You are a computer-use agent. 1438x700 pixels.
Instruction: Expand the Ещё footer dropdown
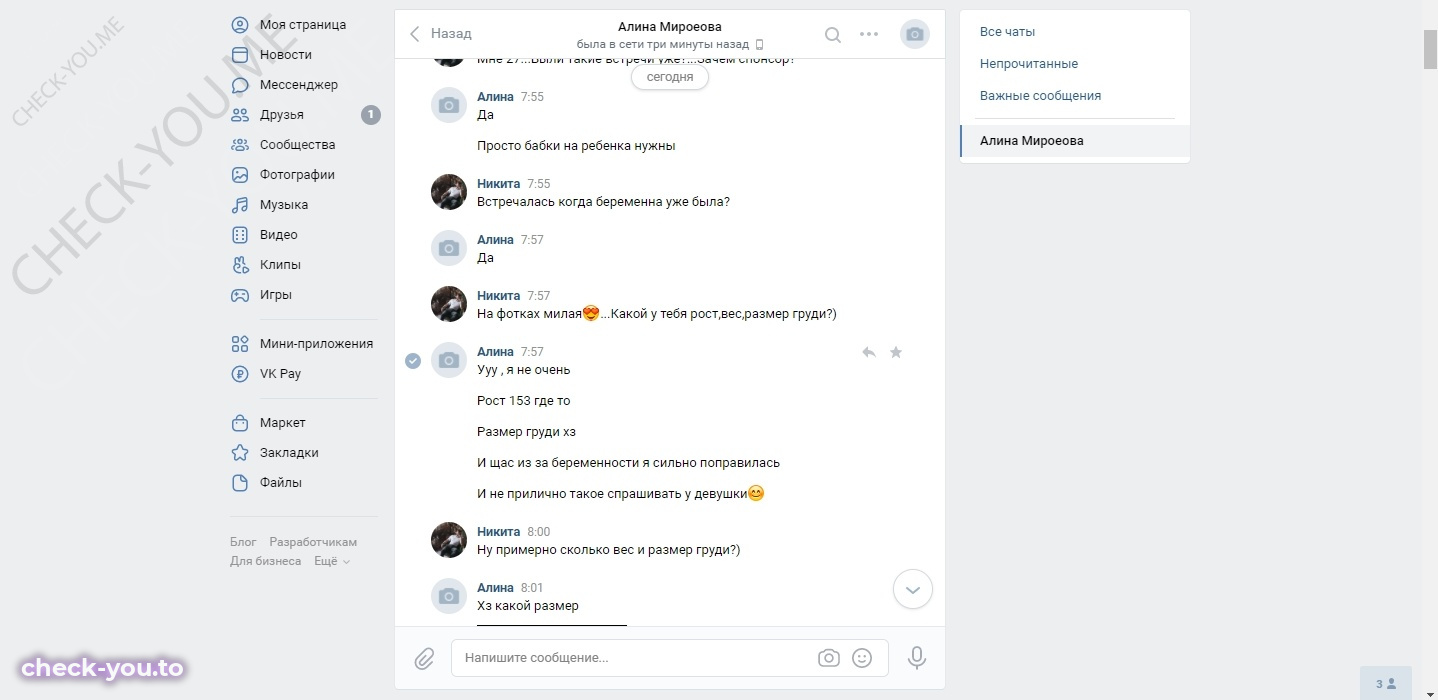coord(332,561)
